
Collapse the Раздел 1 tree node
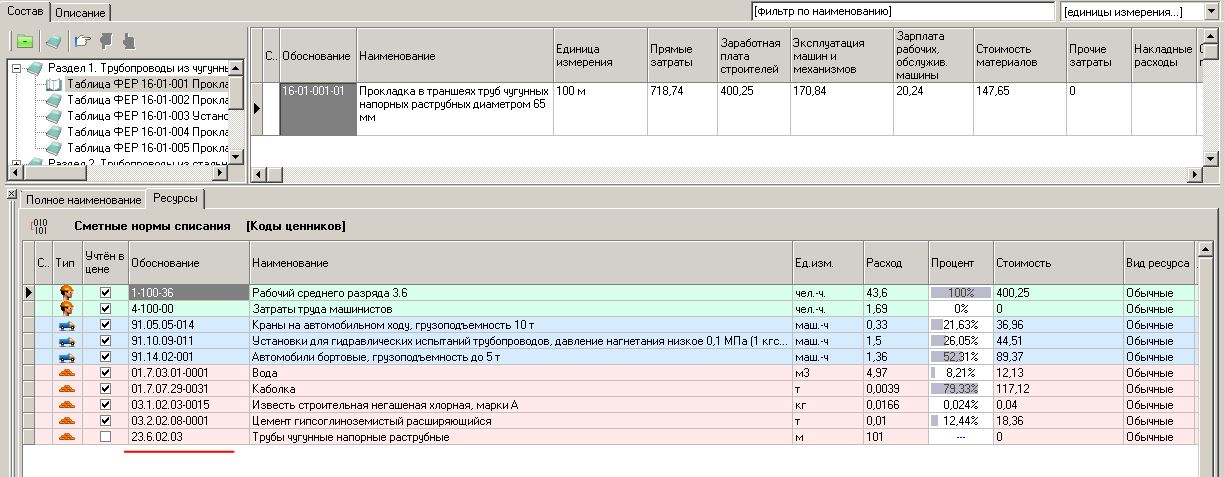pyautogui.click(x=17, y=68)
